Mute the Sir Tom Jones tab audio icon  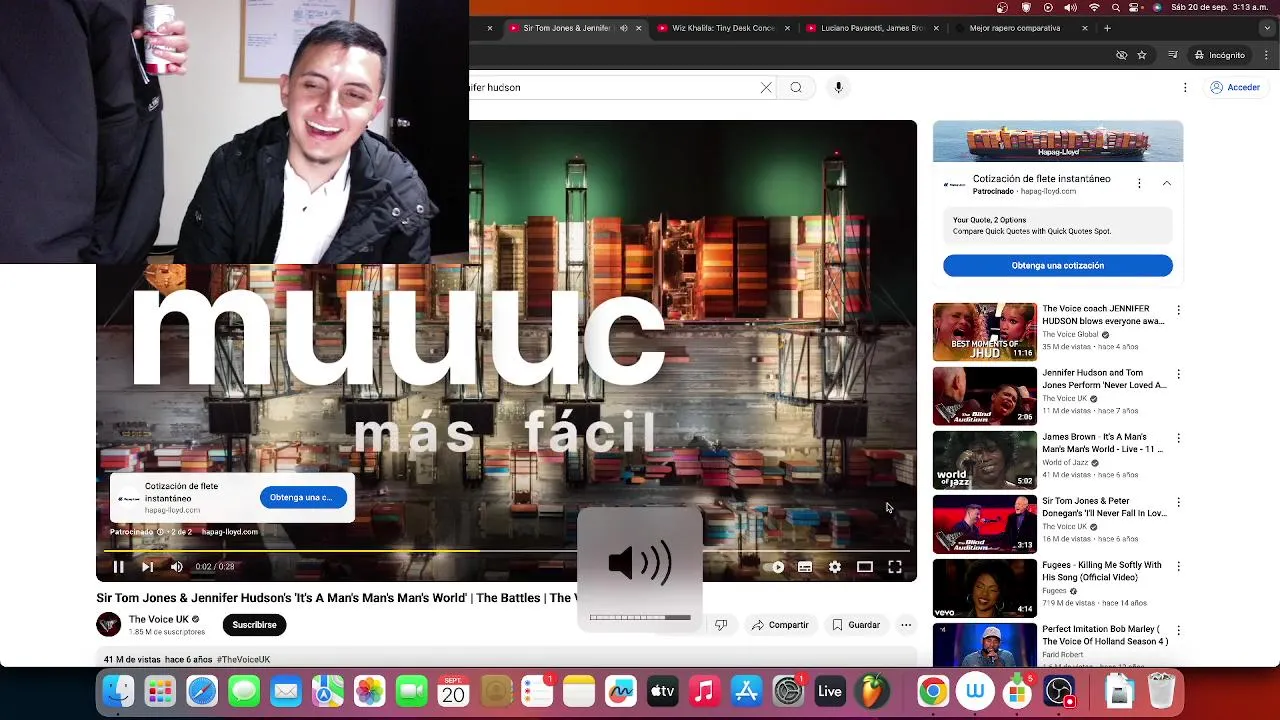click(x=623, y=28)
